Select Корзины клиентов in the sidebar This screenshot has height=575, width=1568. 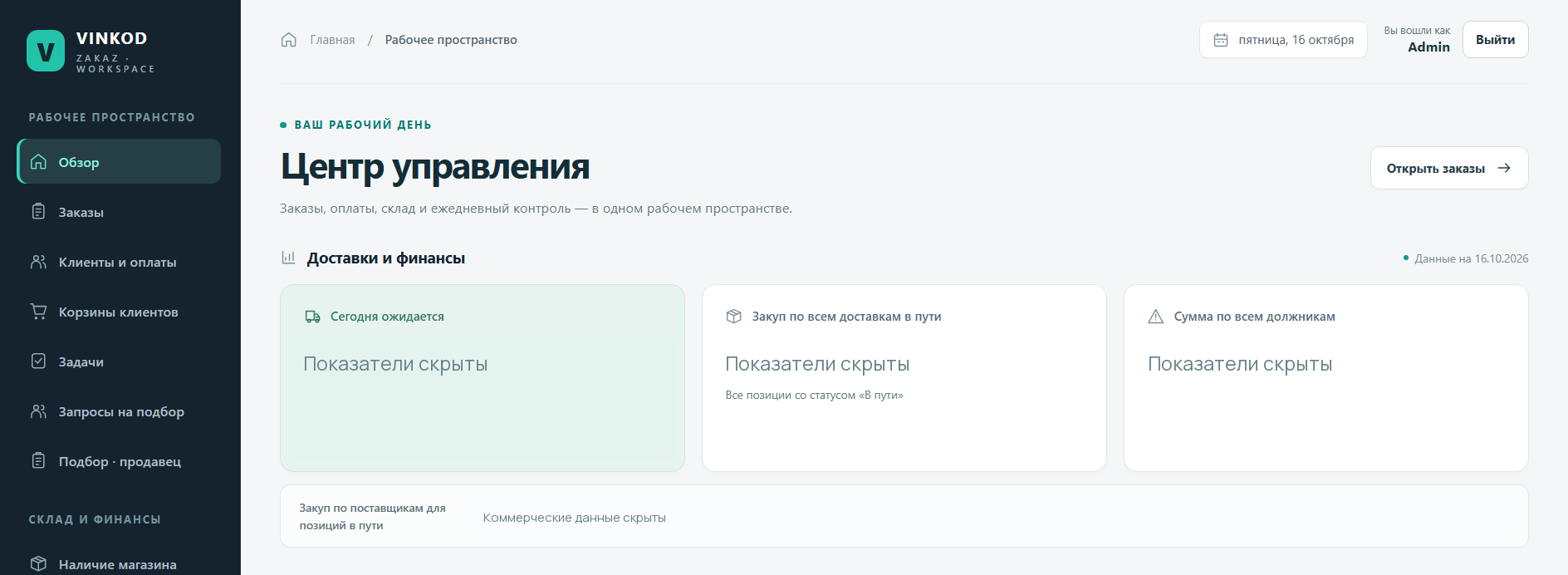click(119, 312)
